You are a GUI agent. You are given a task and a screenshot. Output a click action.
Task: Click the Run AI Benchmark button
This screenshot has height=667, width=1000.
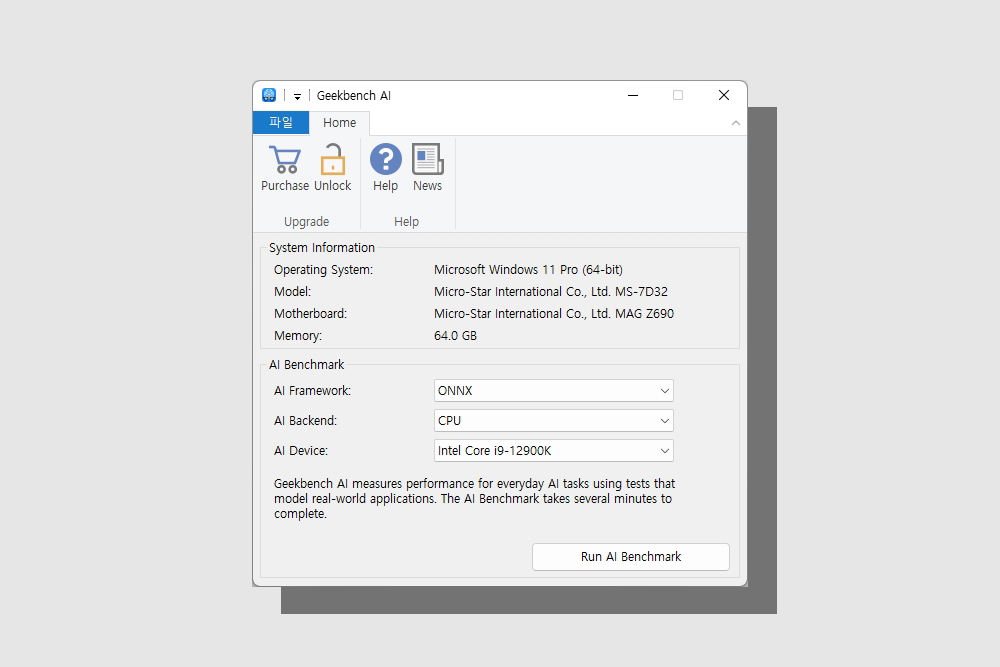point(631,557)
